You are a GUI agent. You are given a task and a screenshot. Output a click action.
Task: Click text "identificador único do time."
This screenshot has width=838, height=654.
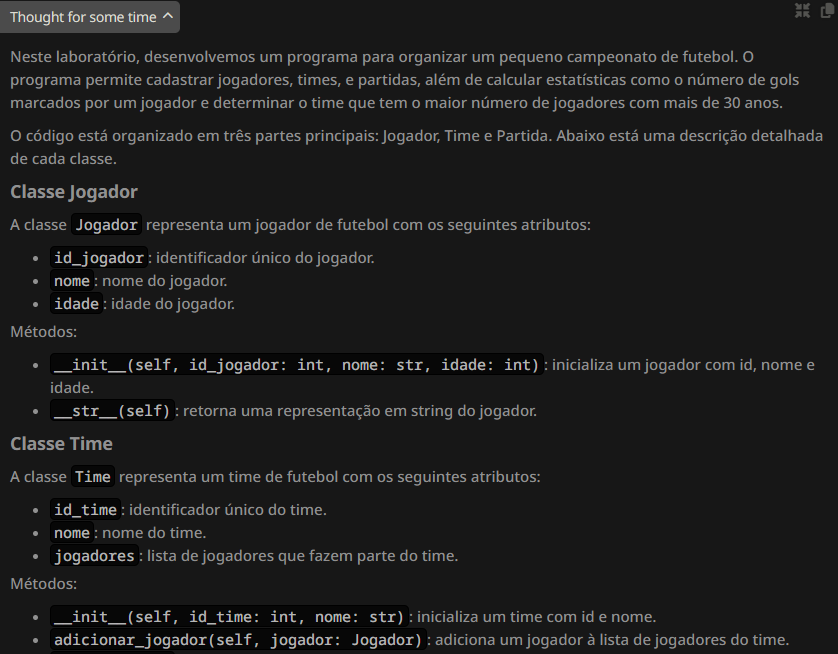228,510
